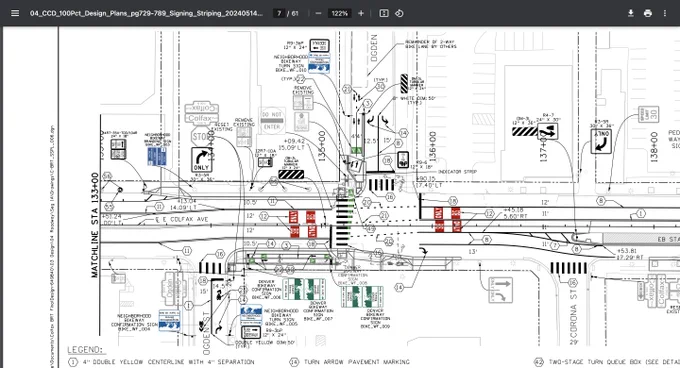
Task: Click the document file name title
Action: 146,13
